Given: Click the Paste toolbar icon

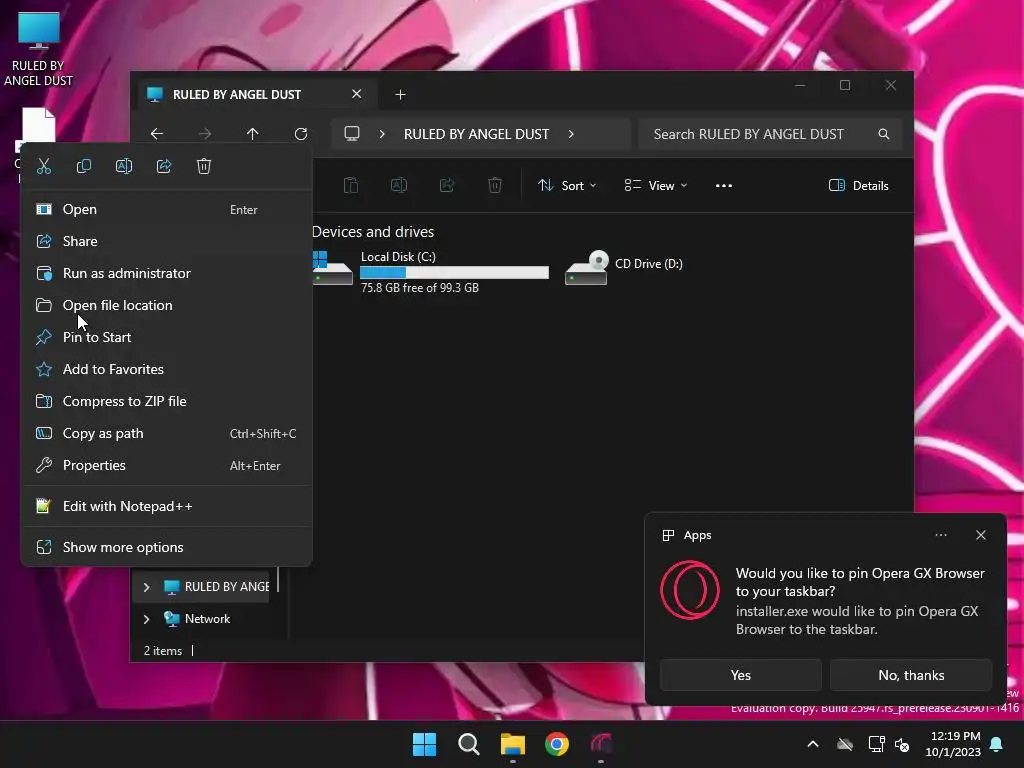Looking at the screenshot, I should [x=351, y=185].
